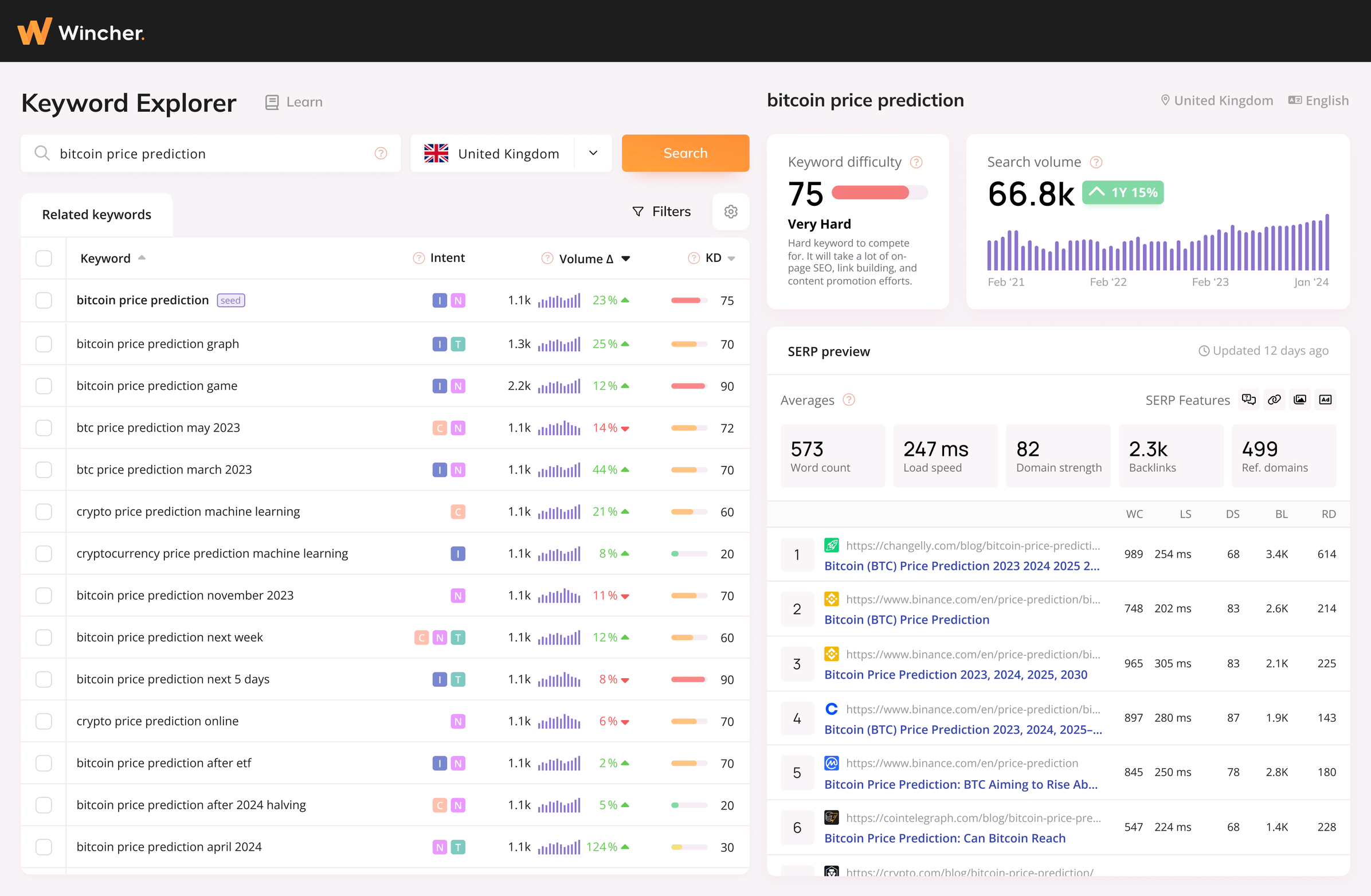
Task: Select the Related keywords tab
Action: (x=96, y=214)
